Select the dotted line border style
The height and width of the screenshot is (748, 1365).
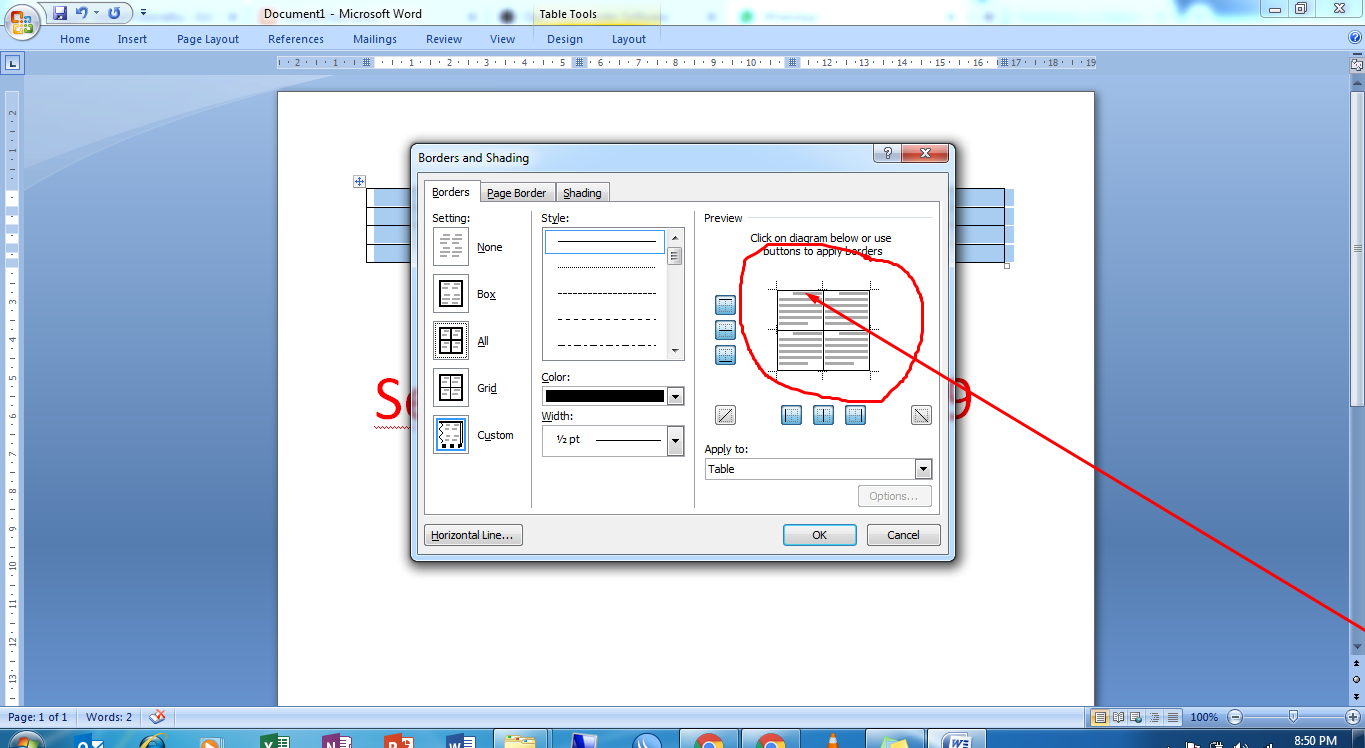[606, 267]
